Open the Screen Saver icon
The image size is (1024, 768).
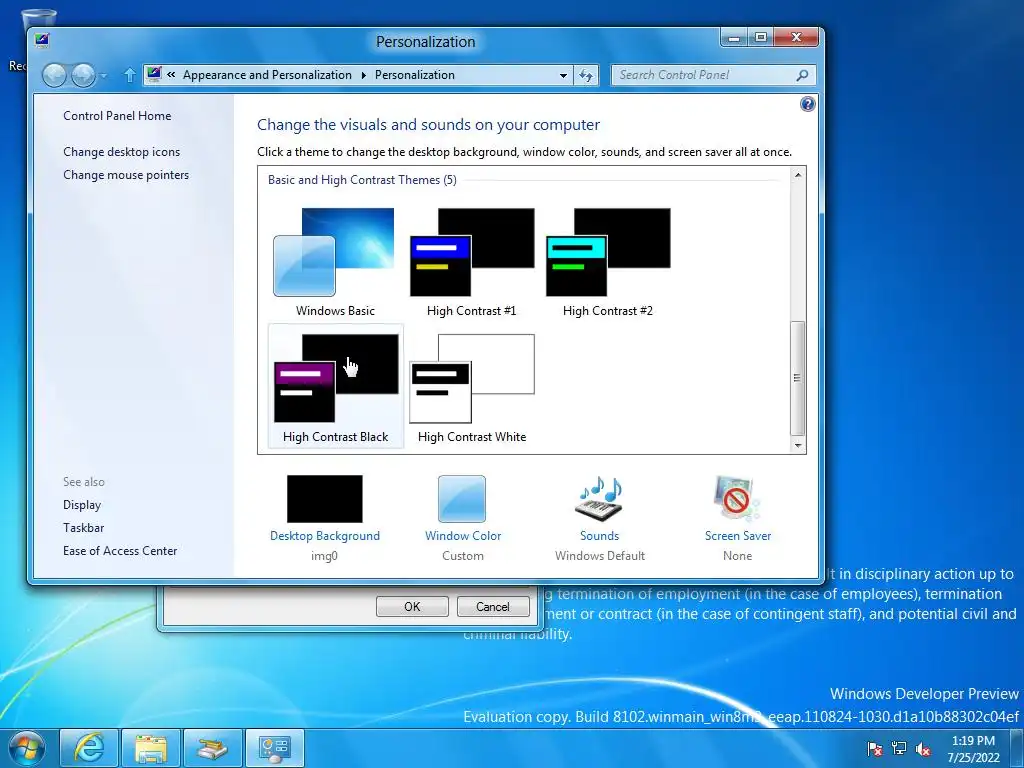point(737,499)
